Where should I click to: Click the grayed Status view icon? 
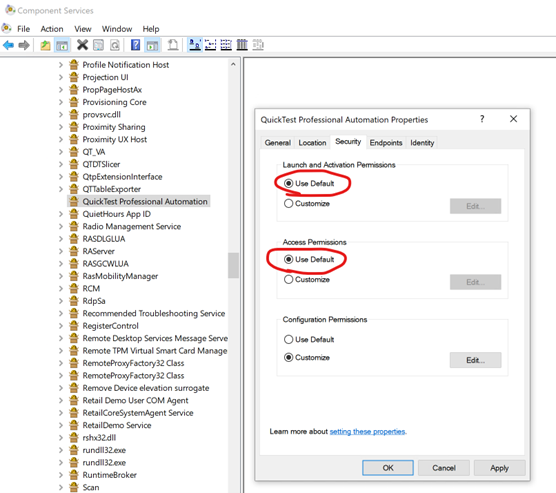[x=258, y=45]
